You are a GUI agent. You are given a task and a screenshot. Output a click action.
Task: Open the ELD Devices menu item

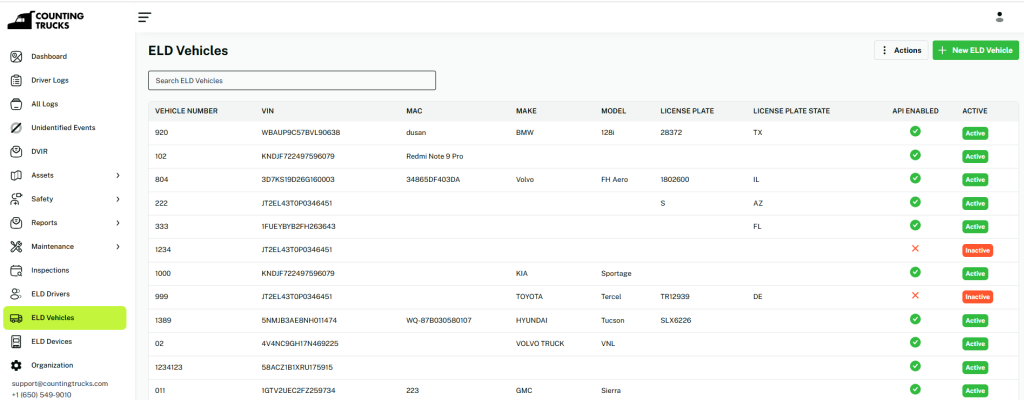coord(51,341)
